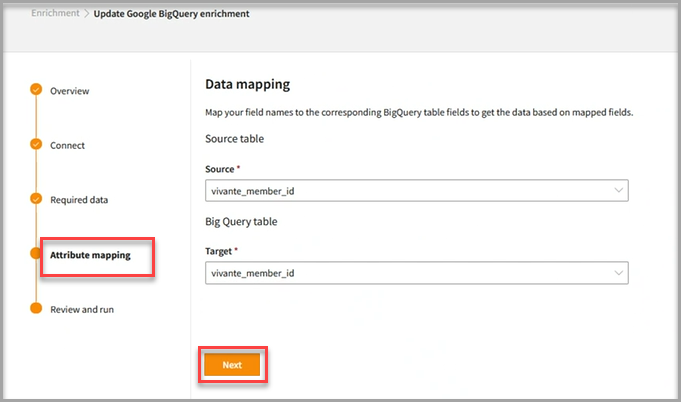
Task: Navigate to the Enrichment breadcrumb link
Action: [54, 14]
